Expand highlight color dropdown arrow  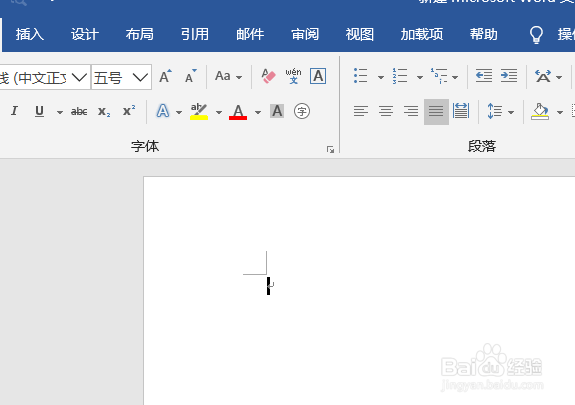pos(219,112)
